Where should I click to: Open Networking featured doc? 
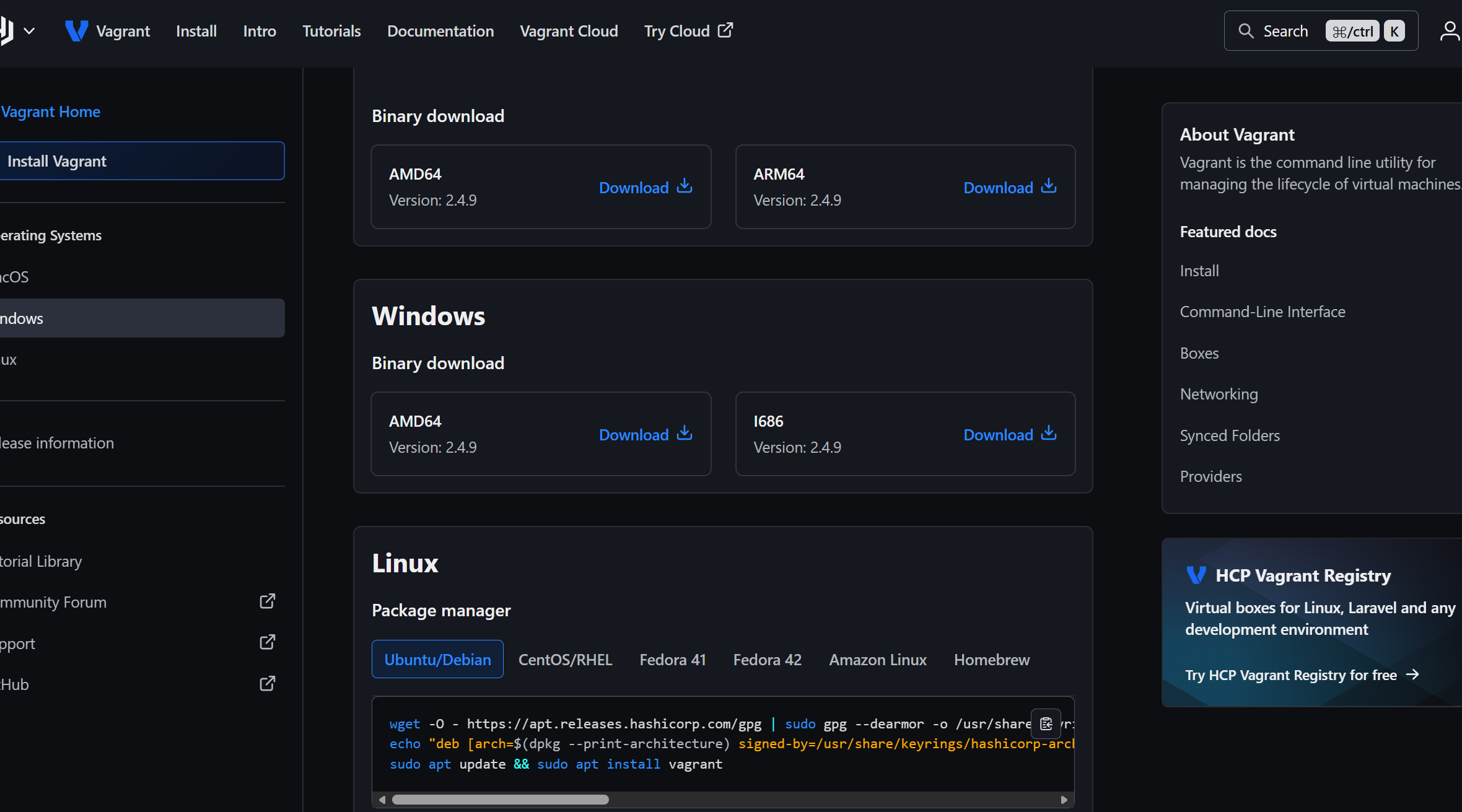1219,394
